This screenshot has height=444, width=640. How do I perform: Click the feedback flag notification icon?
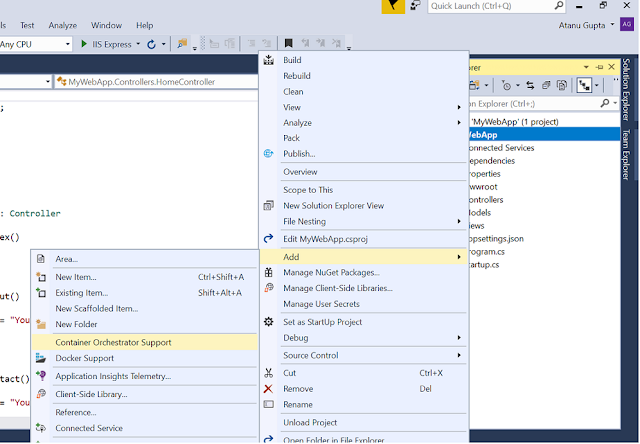[393, 6]
